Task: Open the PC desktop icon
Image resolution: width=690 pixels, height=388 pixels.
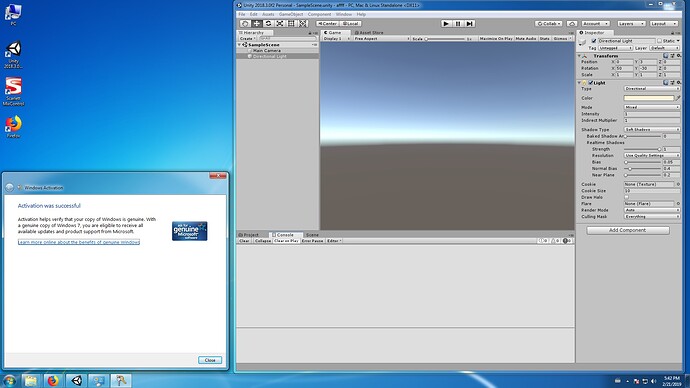Action: 13,15
